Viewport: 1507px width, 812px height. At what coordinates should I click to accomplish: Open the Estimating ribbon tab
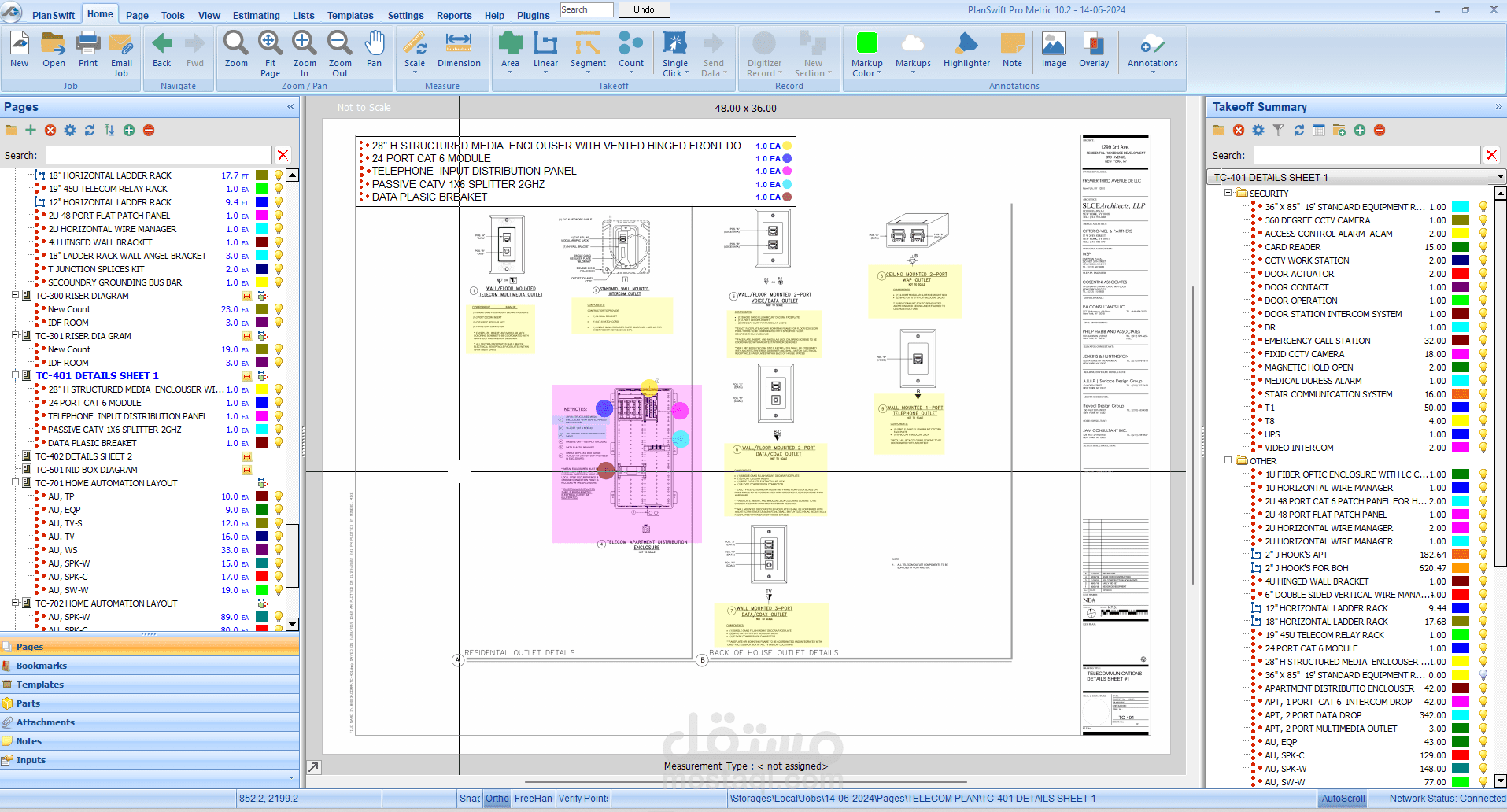(256, 15)
